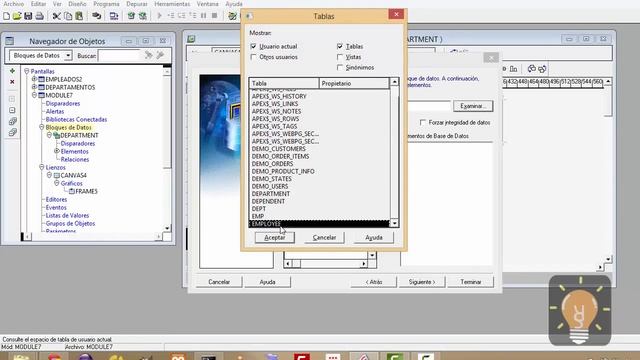Click the Open folder toolbar icon
This screenshot has width=640, height=360.
tap(17, 16)
